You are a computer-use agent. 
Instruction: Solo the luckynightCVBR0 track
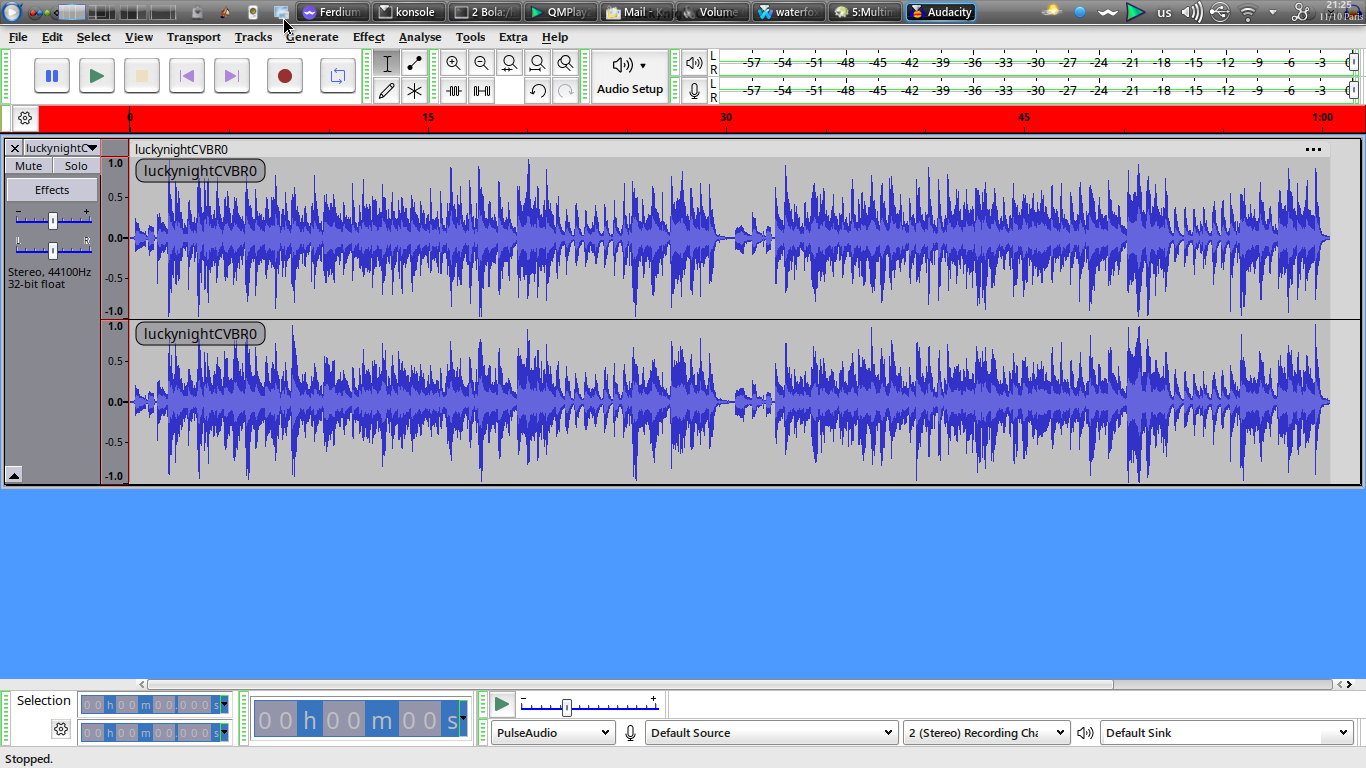pyautogui.click(x=76, y=166)
